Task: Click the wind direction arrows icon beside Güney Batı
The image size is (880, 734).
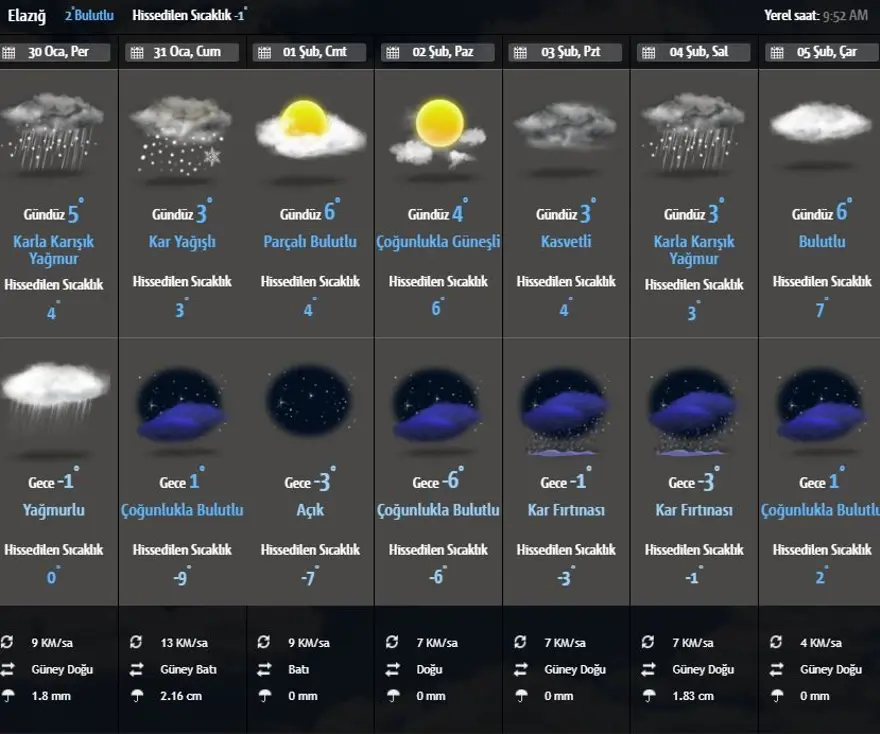Action: tap(136, 670)
